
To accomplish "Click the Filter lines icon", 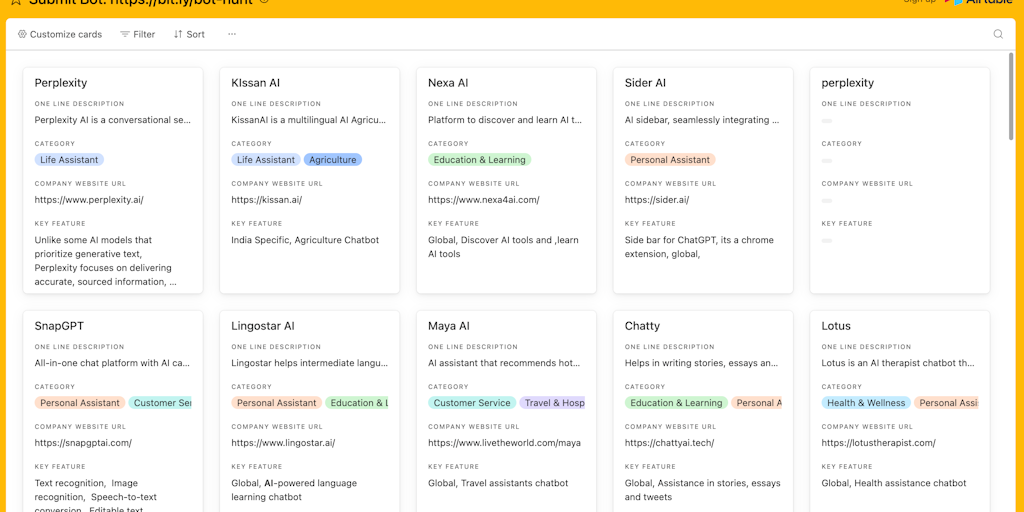I will pos(125,34).
